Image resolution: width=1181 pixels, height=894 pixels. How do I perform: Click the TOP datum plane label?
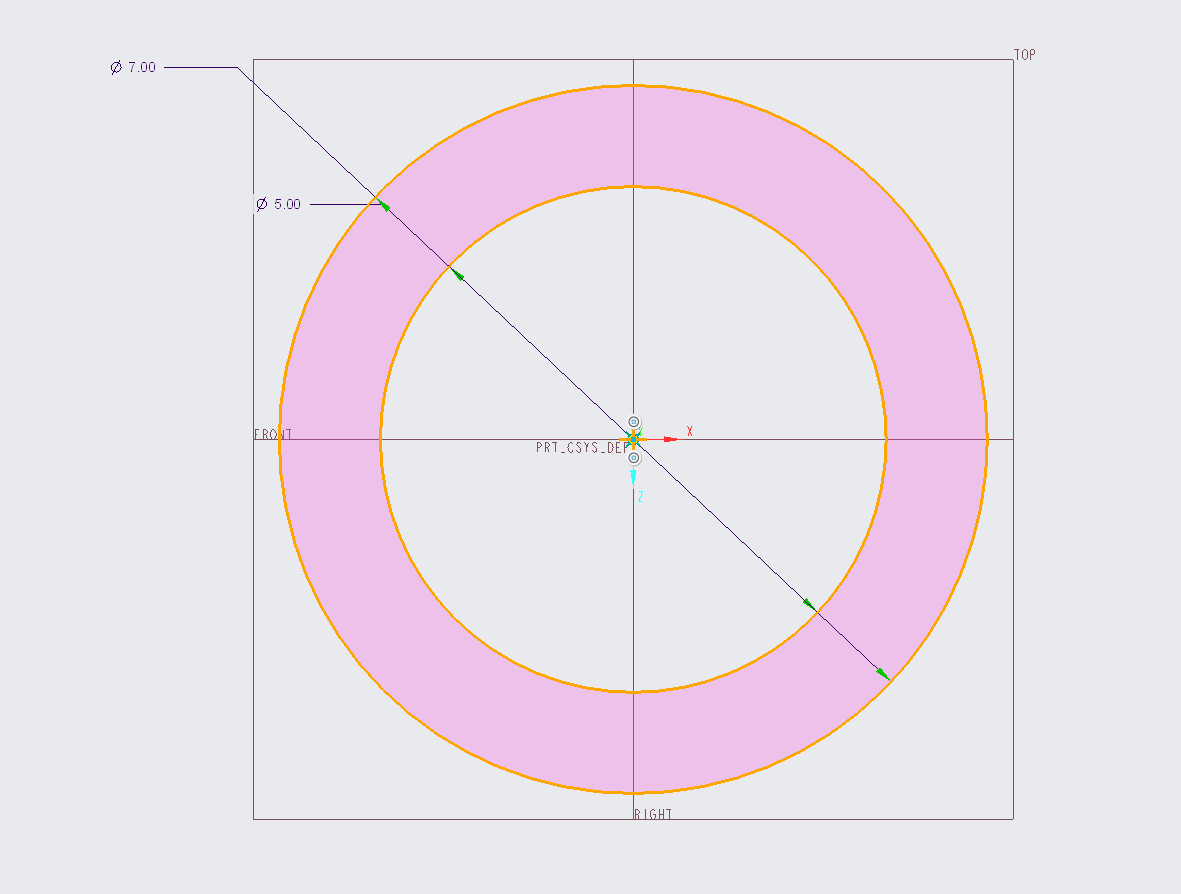(1024, 55)
